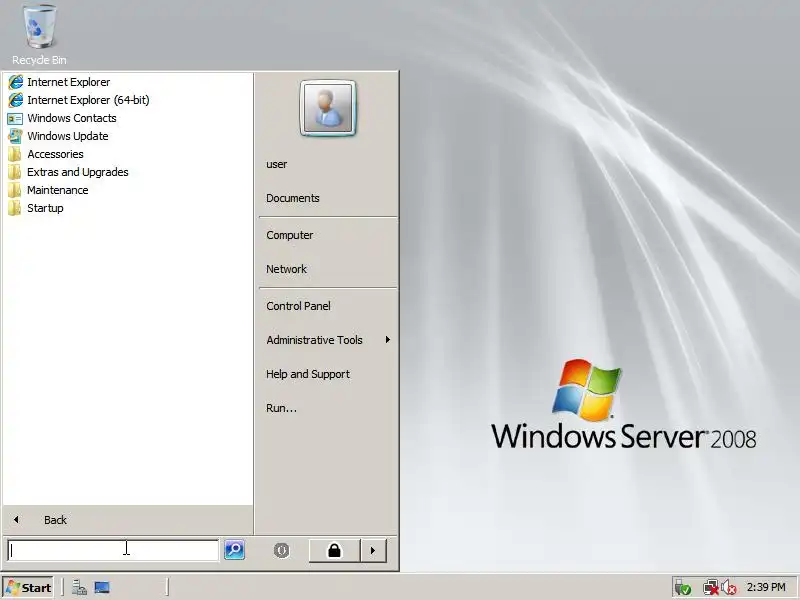Image resolution: width=800 pixels, height=600 pixels.
Task: Click the 2:39 PM clock
Action: (x=766, y=587)
